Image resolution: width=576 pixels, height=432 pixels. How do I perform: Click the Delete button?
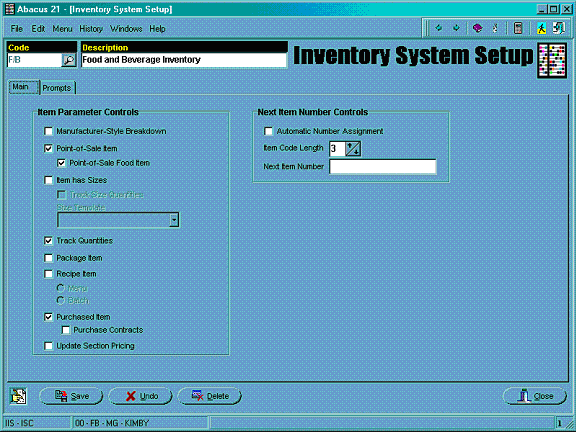pos(209,396)
